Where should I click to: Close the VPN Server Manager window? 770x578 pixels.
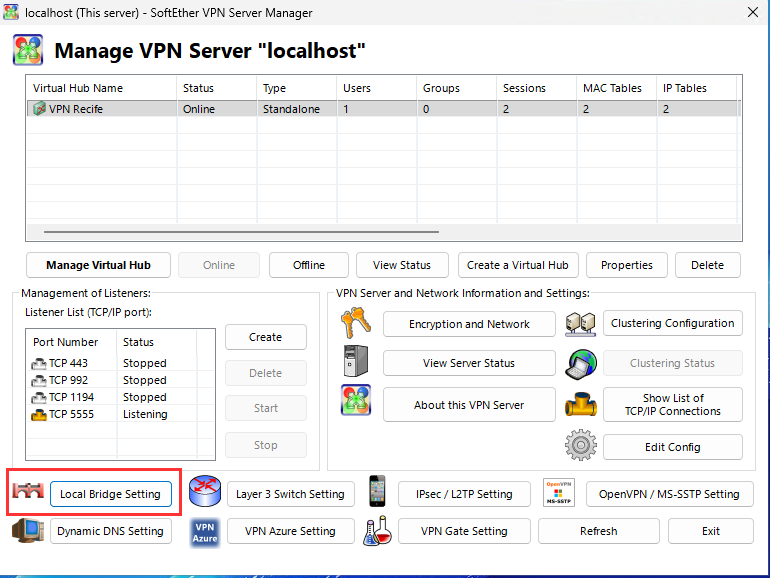point(753,12)
